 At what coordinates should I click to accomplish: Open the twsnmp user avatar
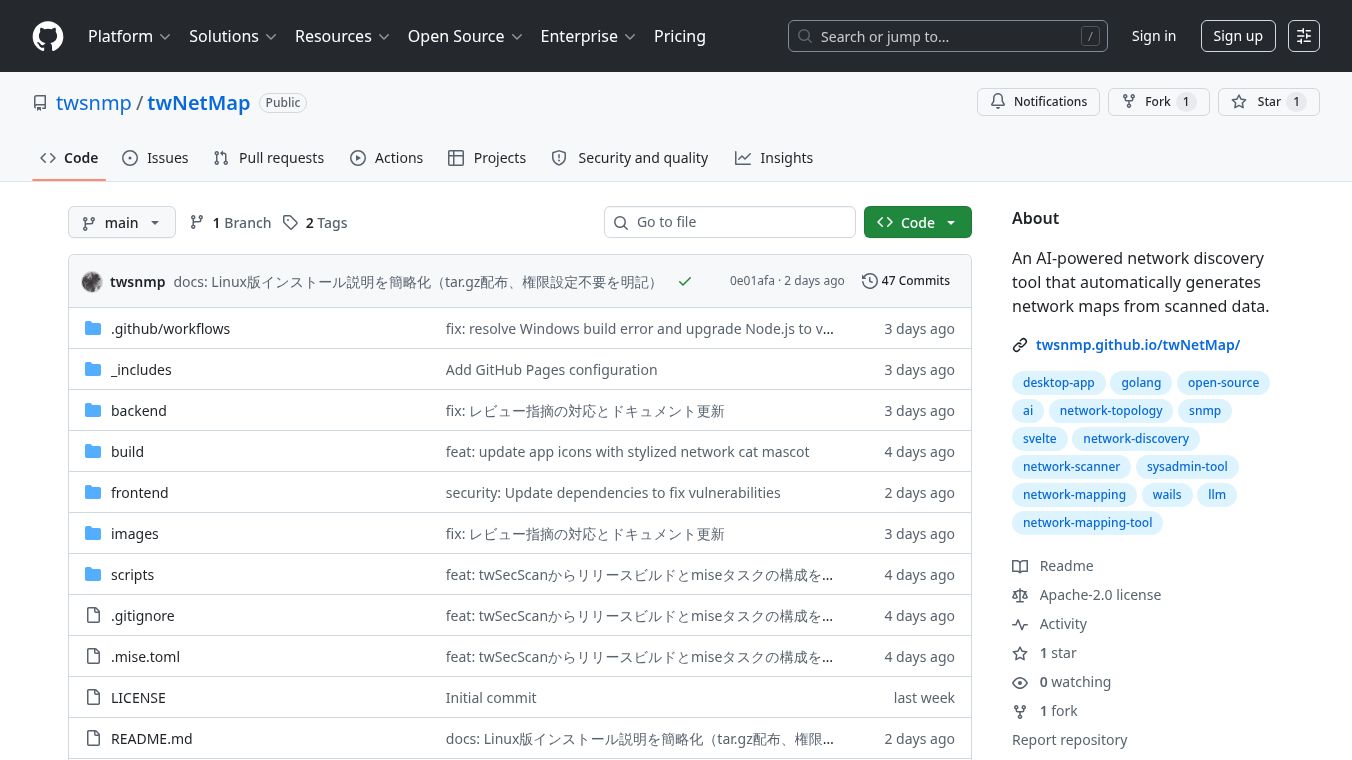coord(92,281)
